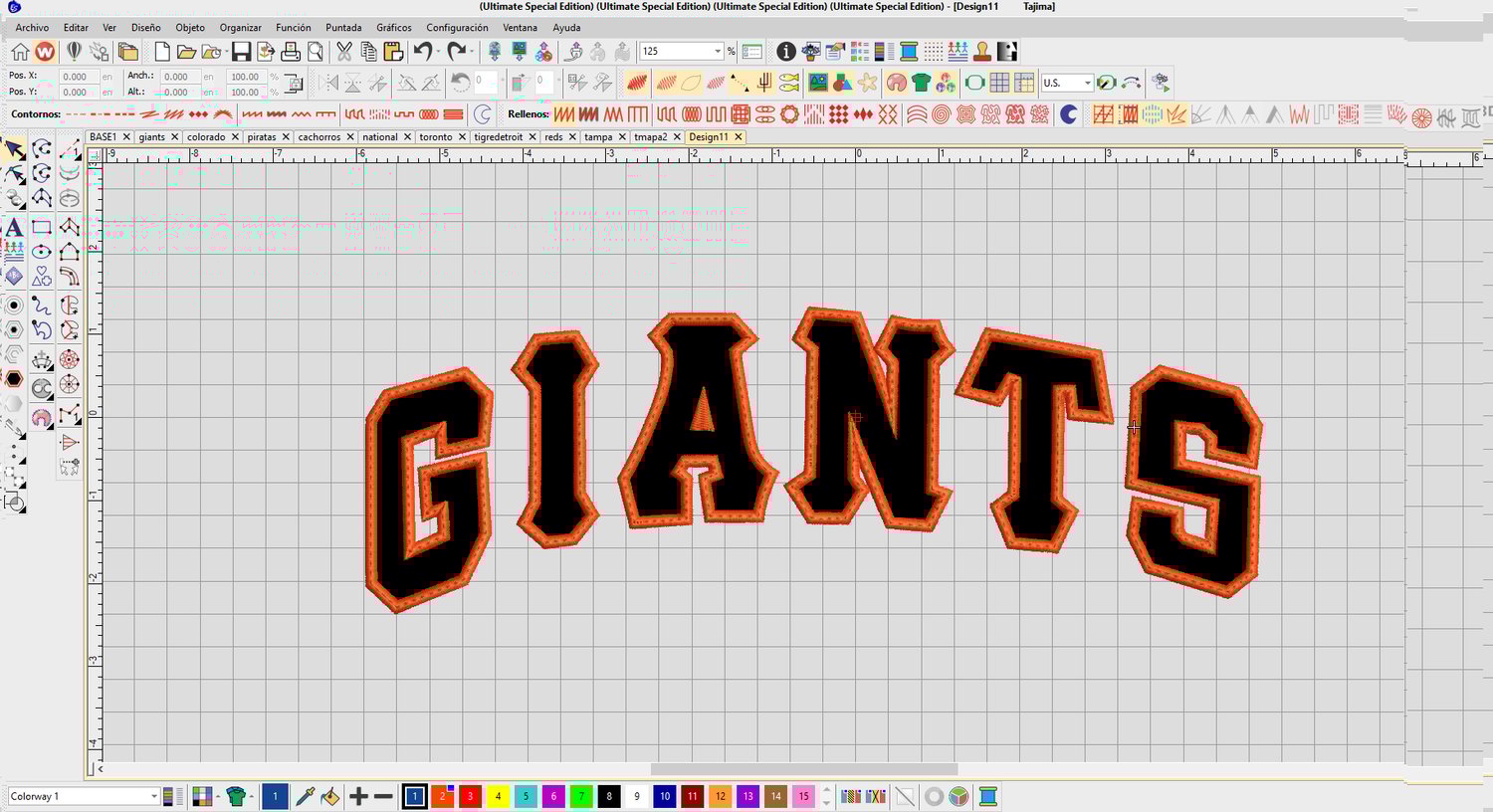Image resolution: width=1493 pixels, height=812 pixels.
Task: Paste from the clipboard
Action: click(392, 52)
